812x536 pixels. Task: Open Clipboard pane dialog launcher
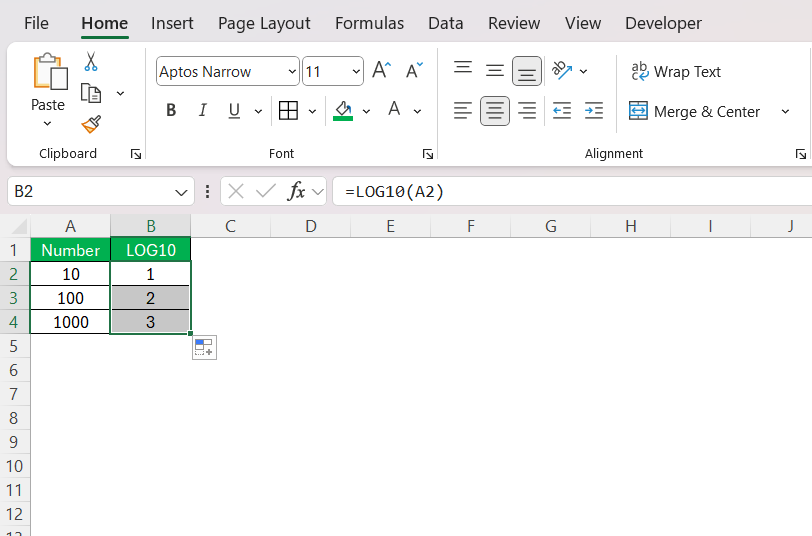tap(136, 154)
